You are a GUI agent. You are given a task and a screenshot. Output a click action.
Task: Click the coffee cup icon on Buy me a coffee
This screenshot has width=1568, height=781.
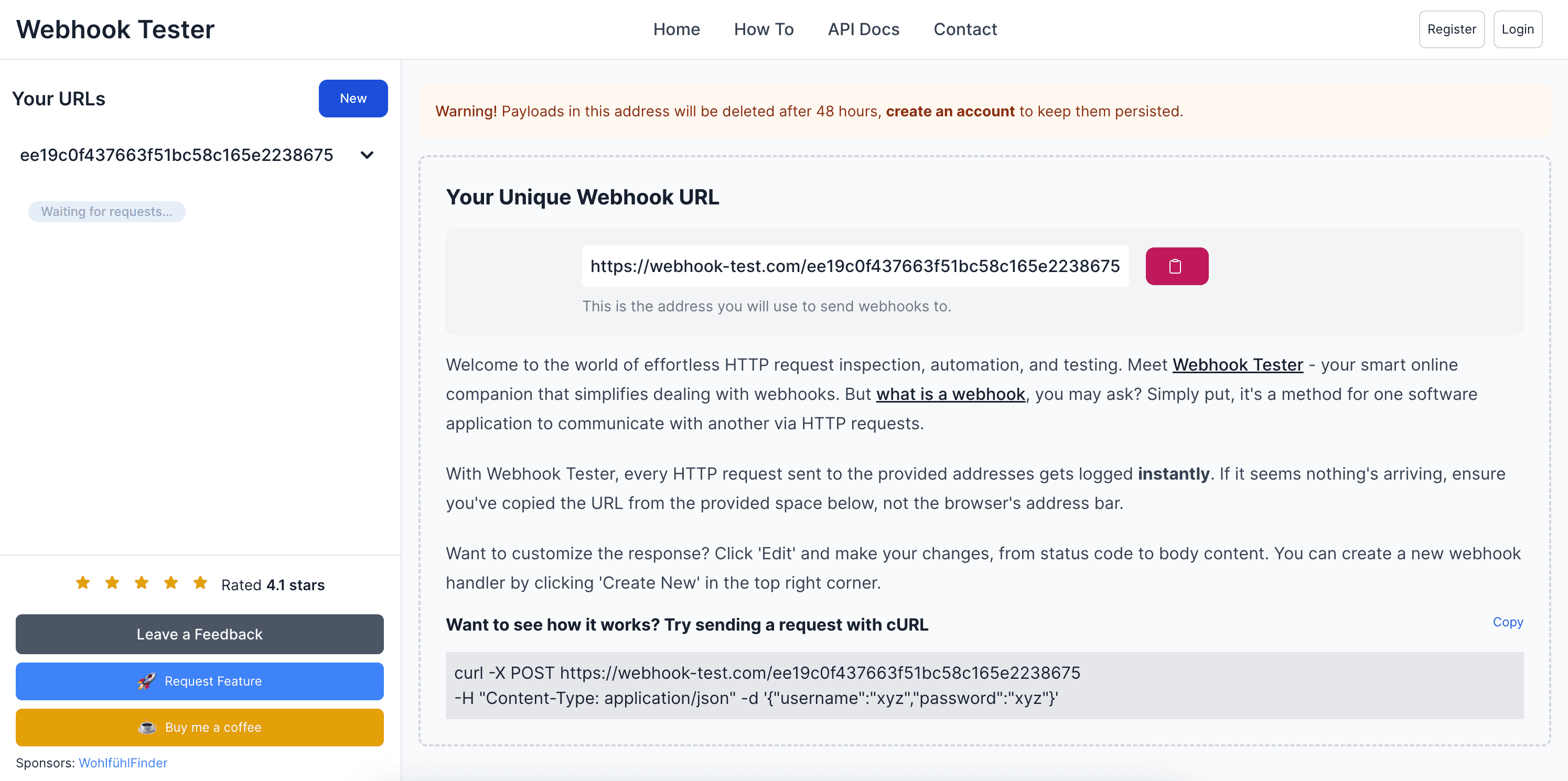[x=148, y=727]
